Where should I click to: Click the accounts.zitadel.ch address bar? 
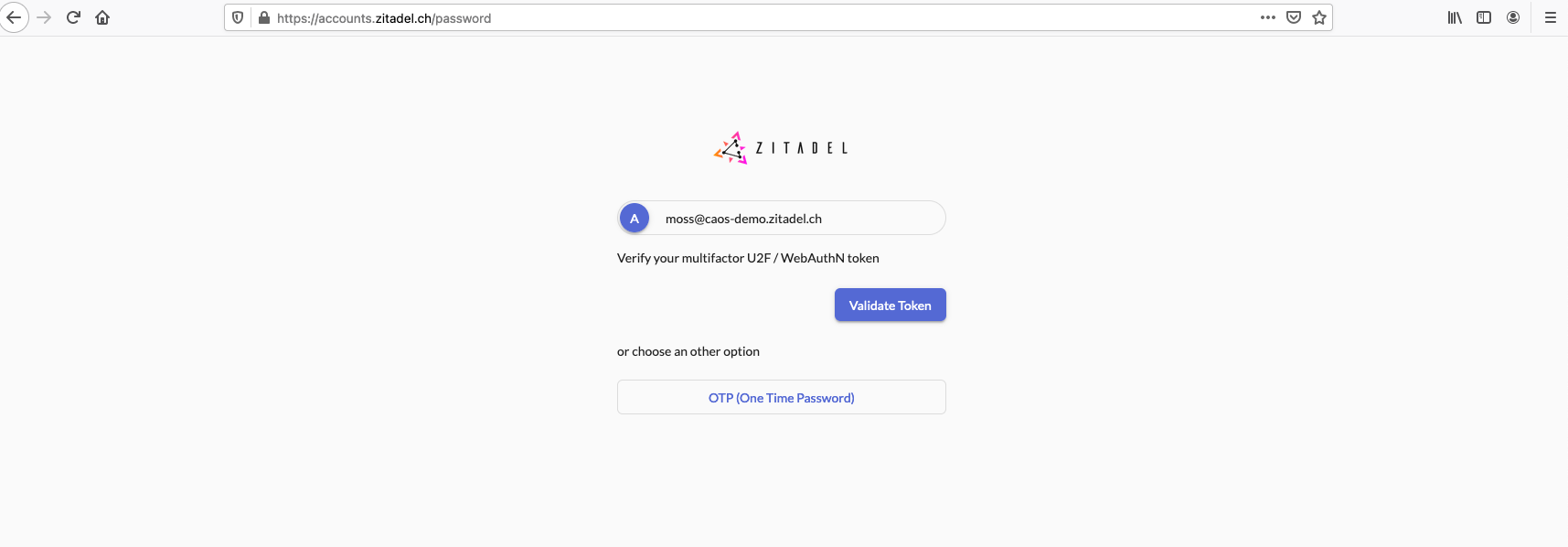coord(731,17)
